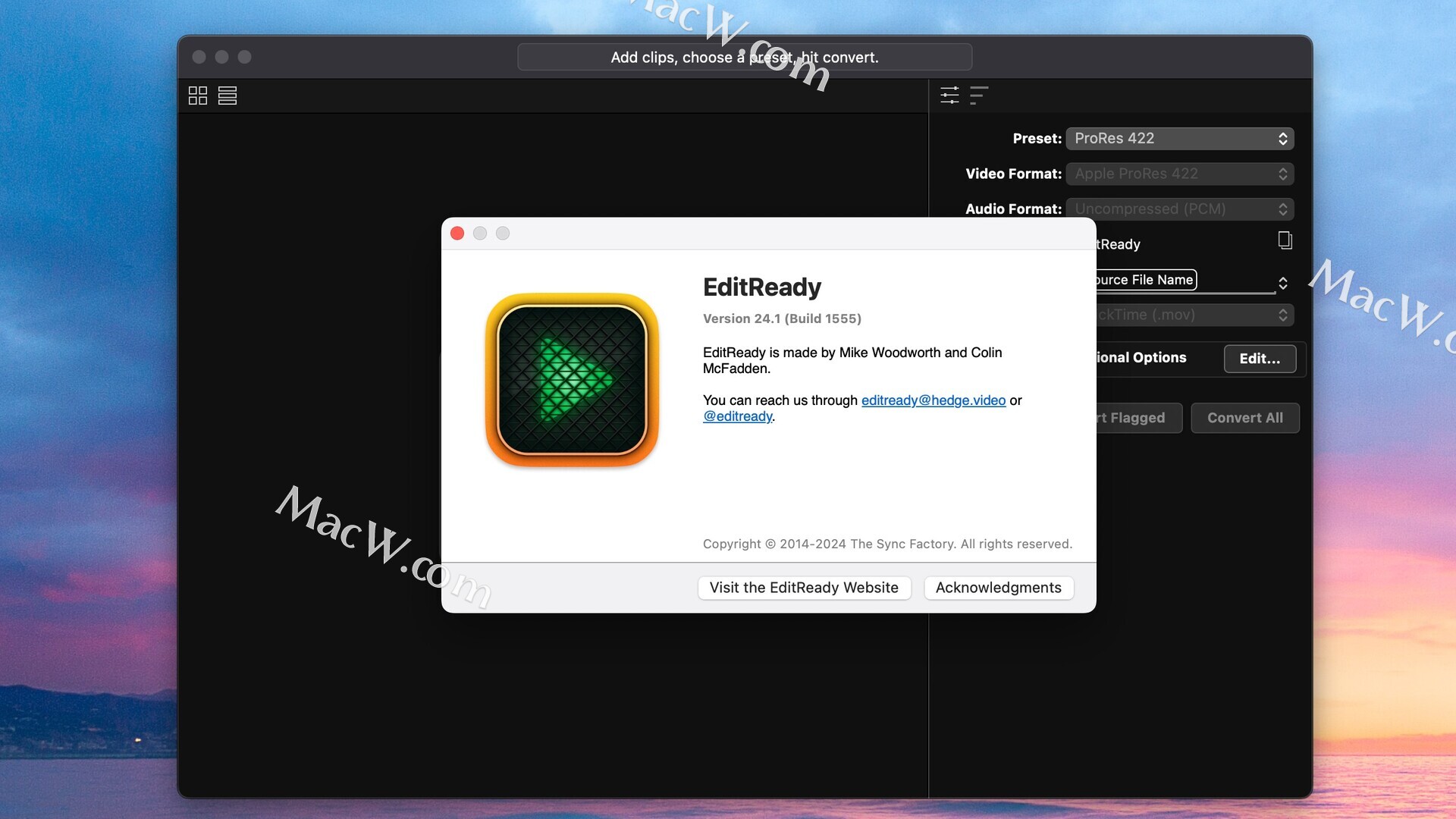
Task: Visit the EditReady Website button
Action: coord(804,588)
